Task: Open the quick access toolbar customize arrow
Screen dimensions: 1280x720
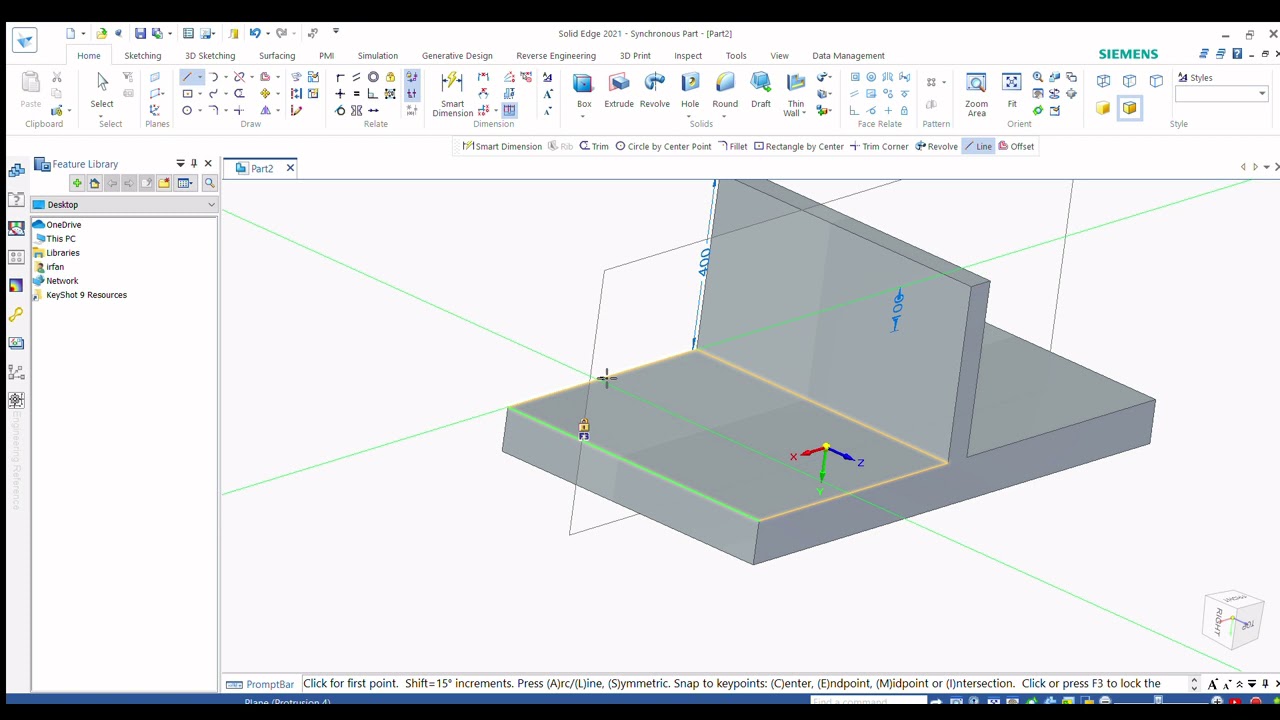Action: (x=336, y=32)
